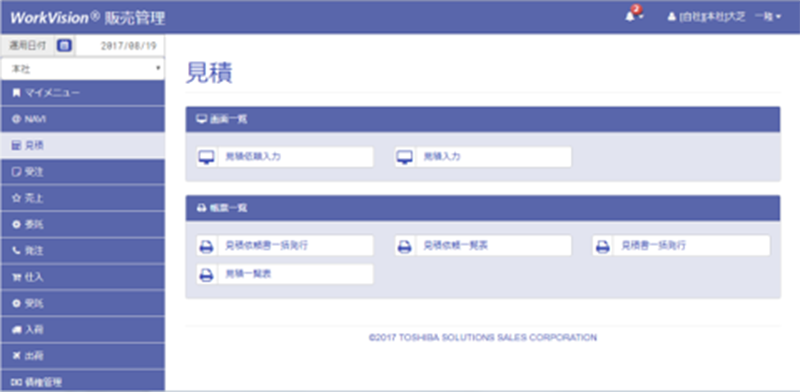Open the 見積依頼一覧表 report button

tap(483, 246)
